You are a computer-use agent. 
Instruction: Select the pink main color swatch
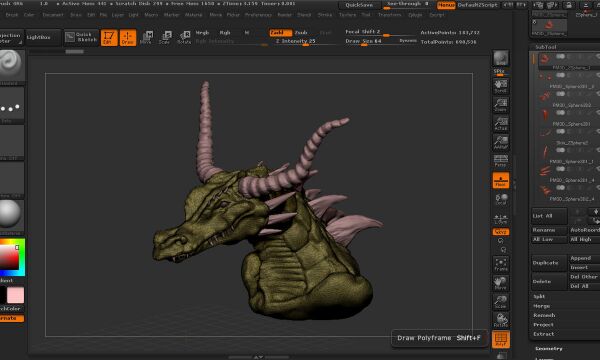(x=16, y=295)
